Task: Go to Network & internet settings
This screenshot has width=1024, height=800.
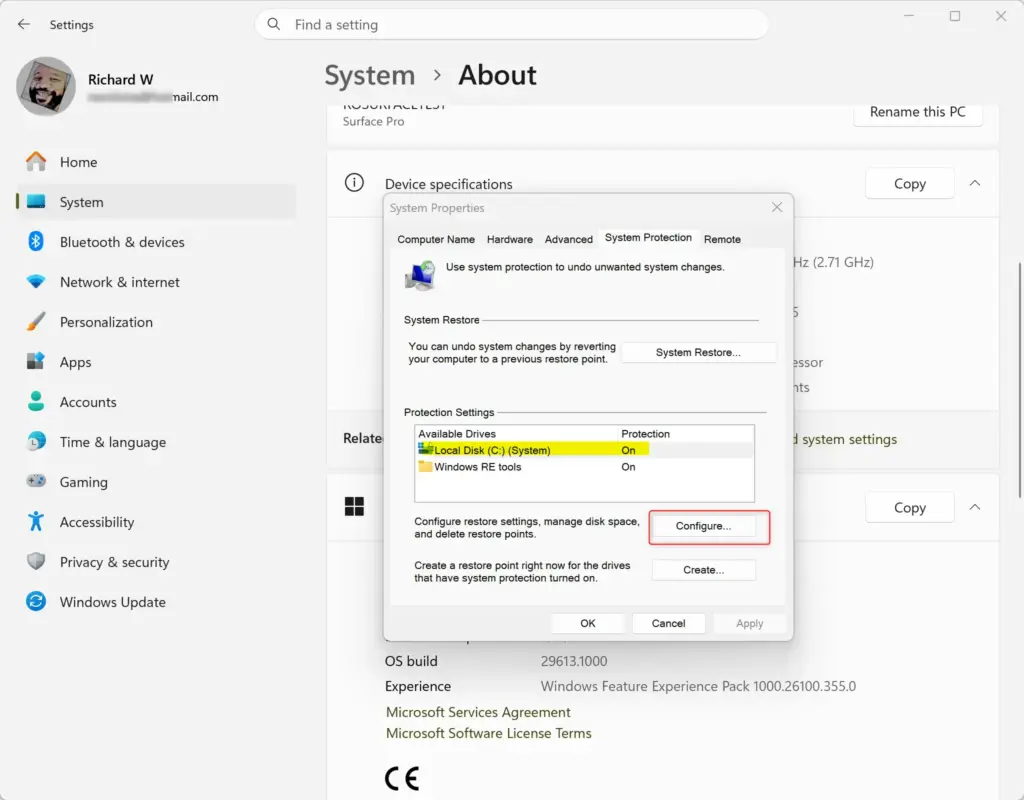Action: click(x=119, y=282)
